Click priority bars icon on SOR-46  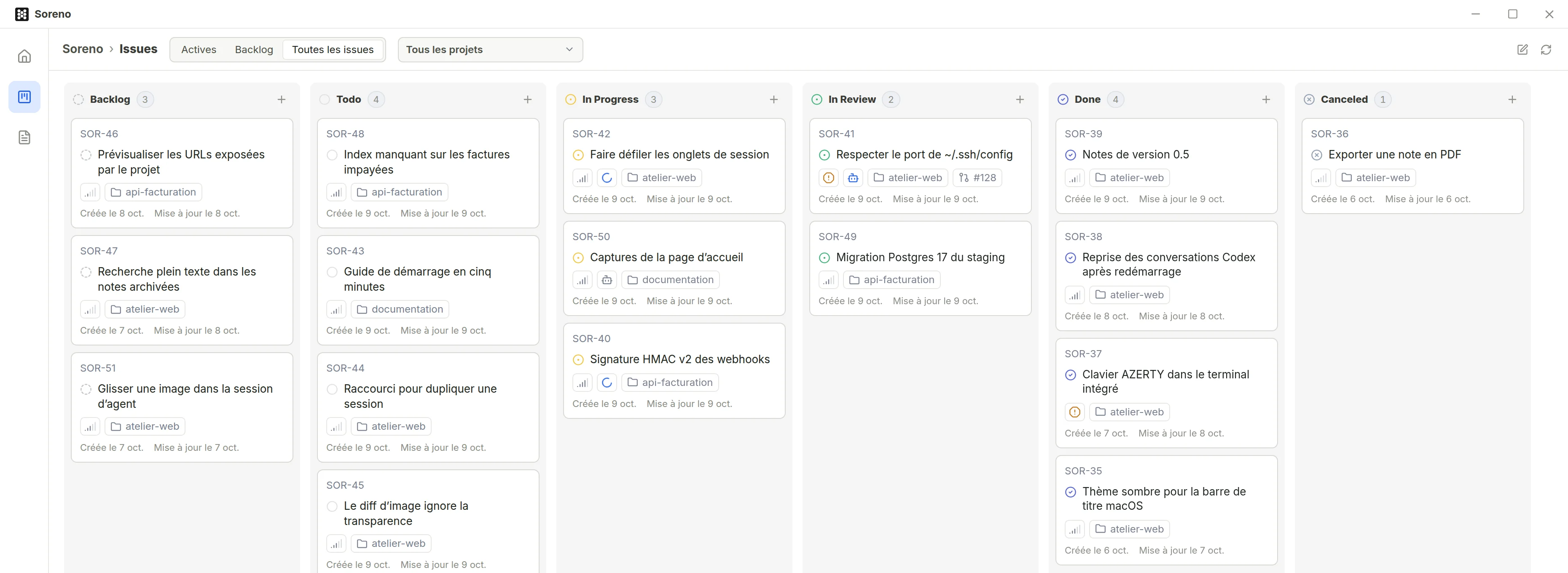point(90,192)
